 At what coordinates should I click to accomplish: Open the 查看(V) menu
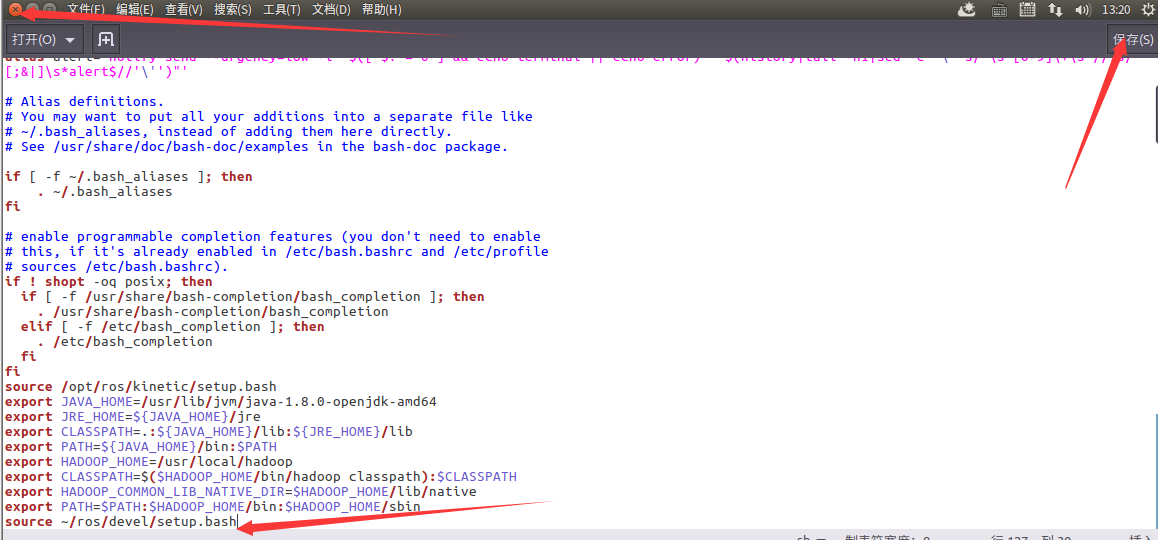(x=184, y=10)
